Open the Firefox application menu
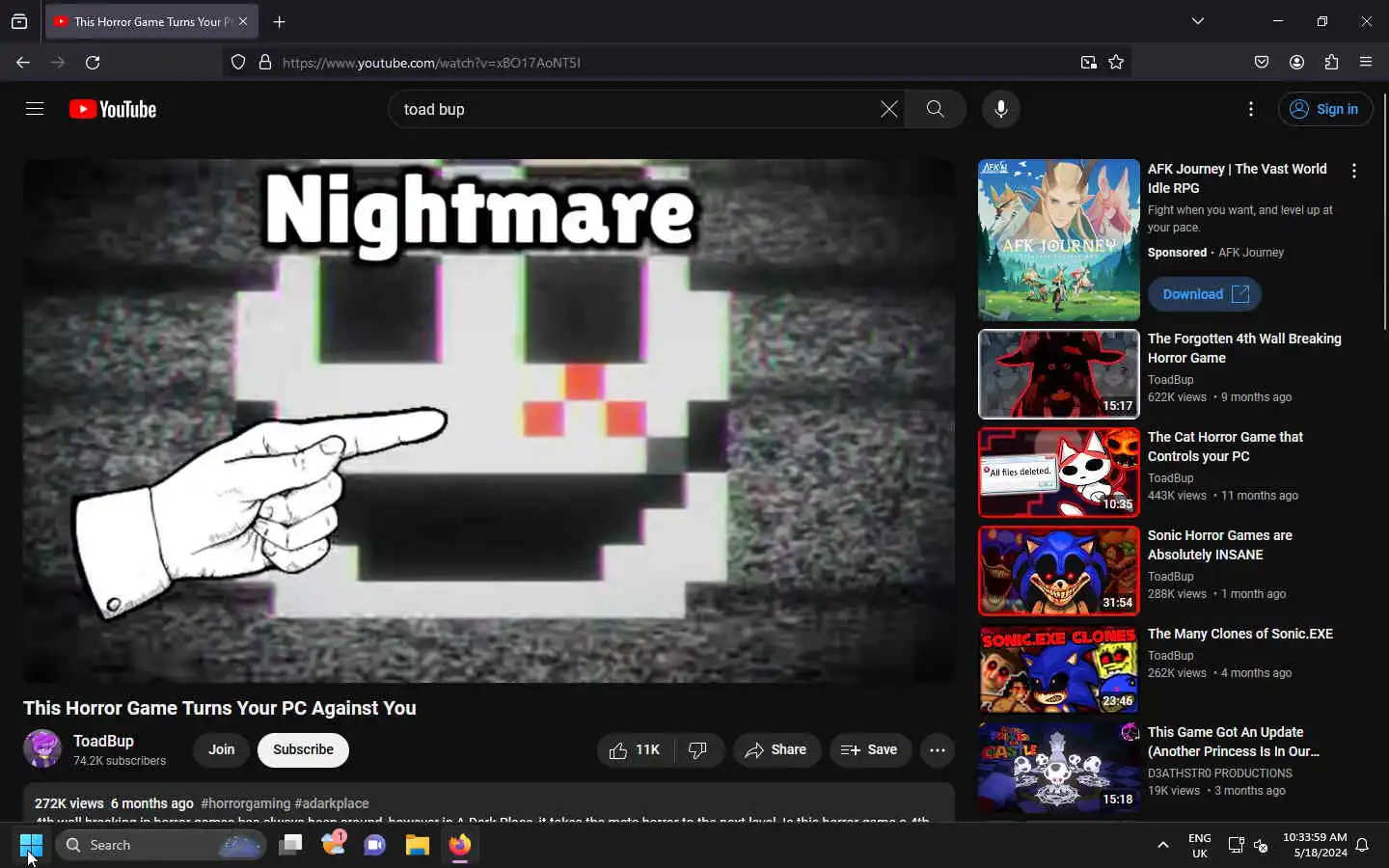 pos(1366,63)
